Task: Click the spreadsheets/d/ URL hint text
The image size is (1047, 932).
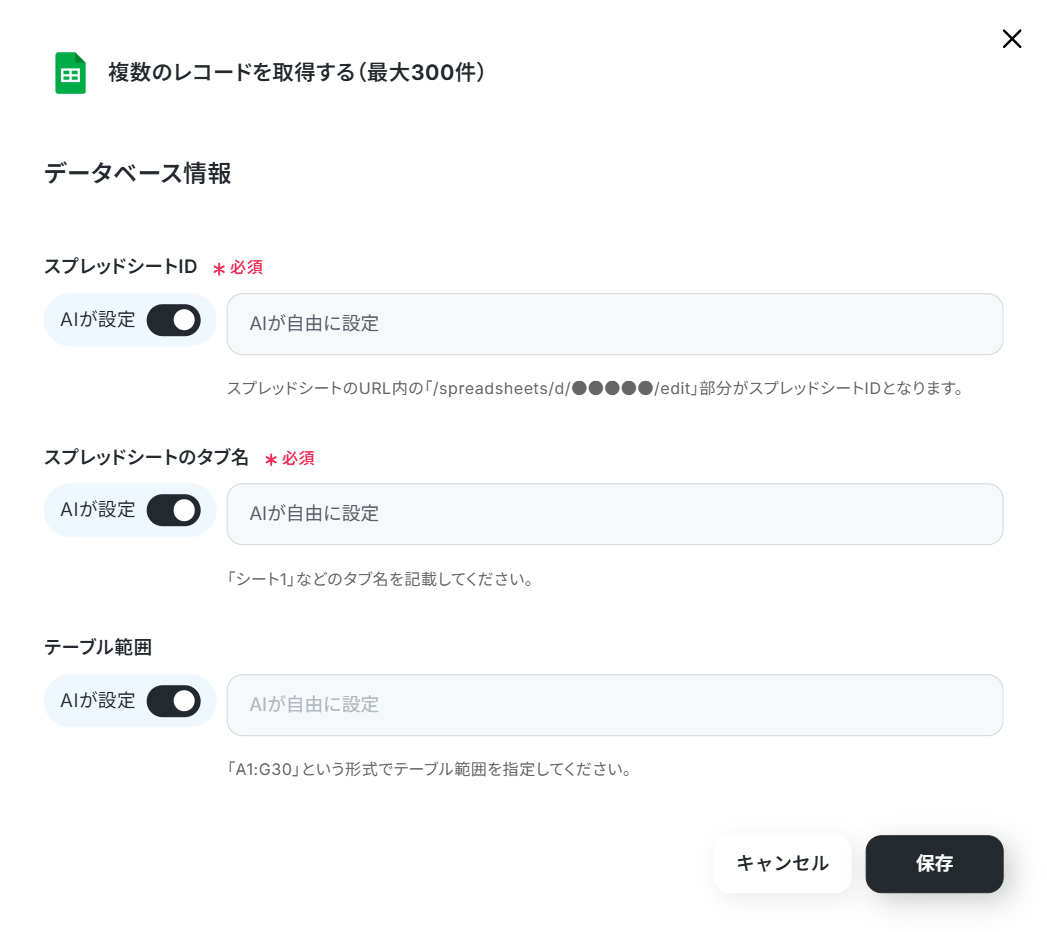Action: click(594, 388)
